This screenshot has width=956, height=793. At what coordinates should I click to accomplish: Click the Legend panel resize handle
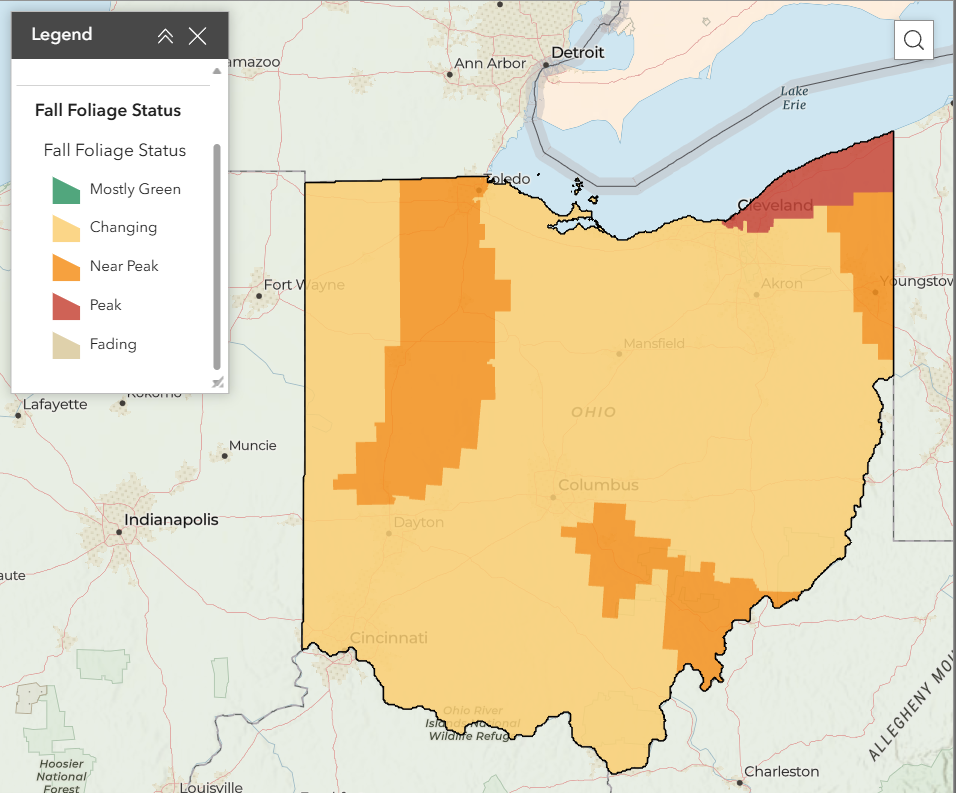click(217, 383)
